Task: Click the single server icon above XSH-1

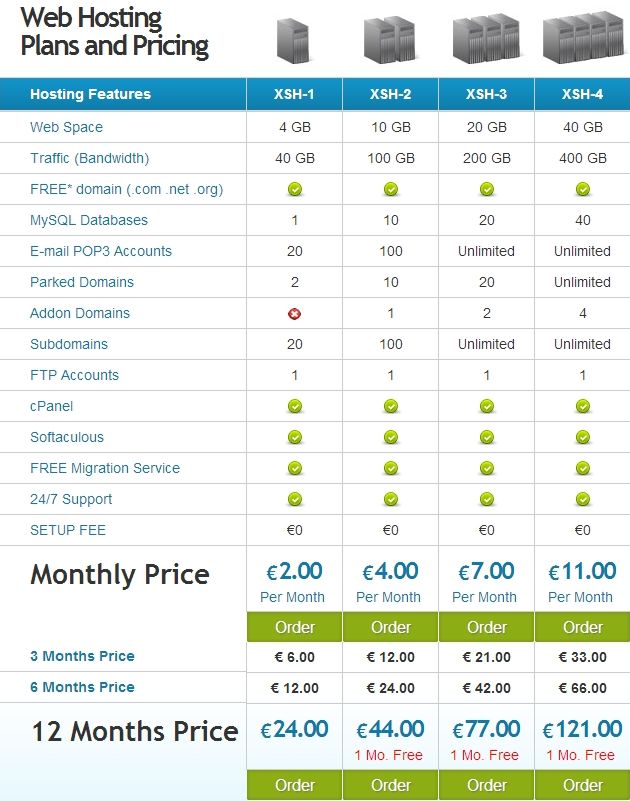Action: point(293,40)
